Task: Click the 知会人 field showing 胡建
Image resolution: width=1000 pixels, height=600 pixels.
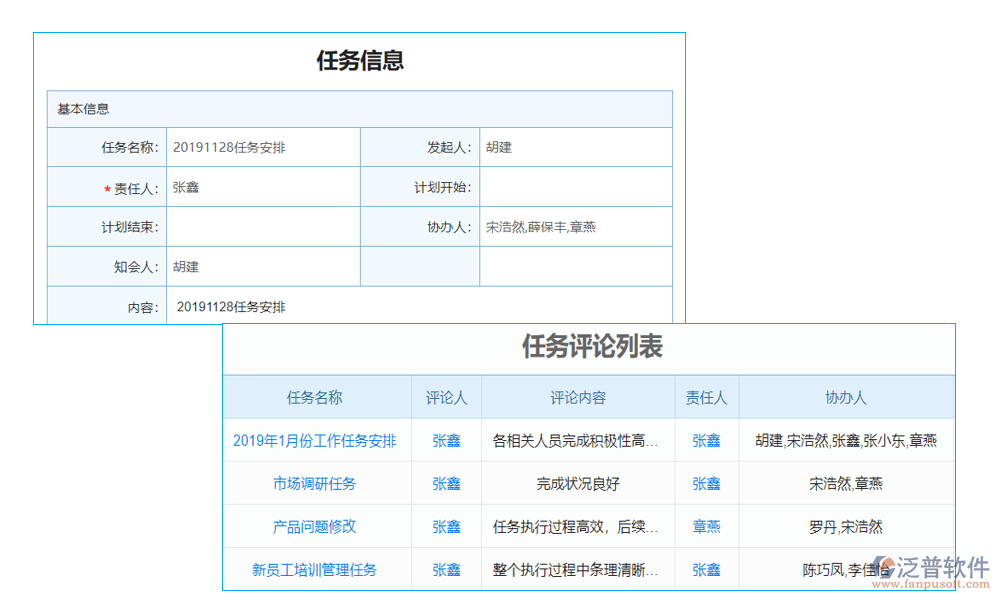Action: (263, 266)
